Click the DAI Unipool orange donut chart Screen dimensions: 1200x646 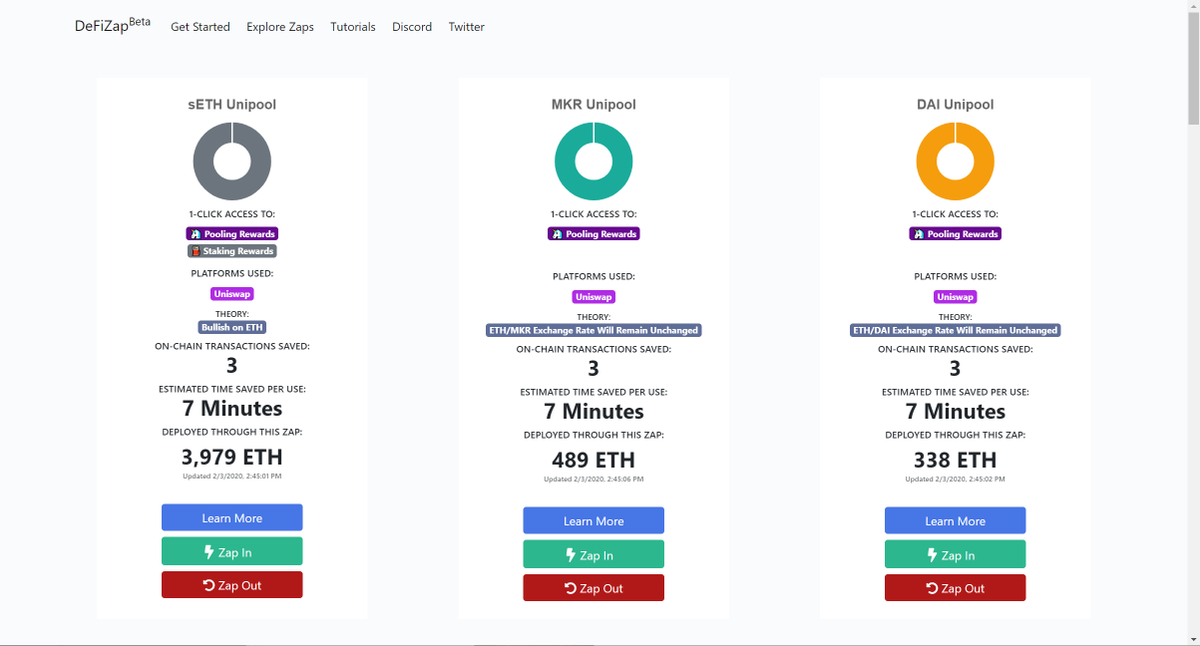click(955, 161)
